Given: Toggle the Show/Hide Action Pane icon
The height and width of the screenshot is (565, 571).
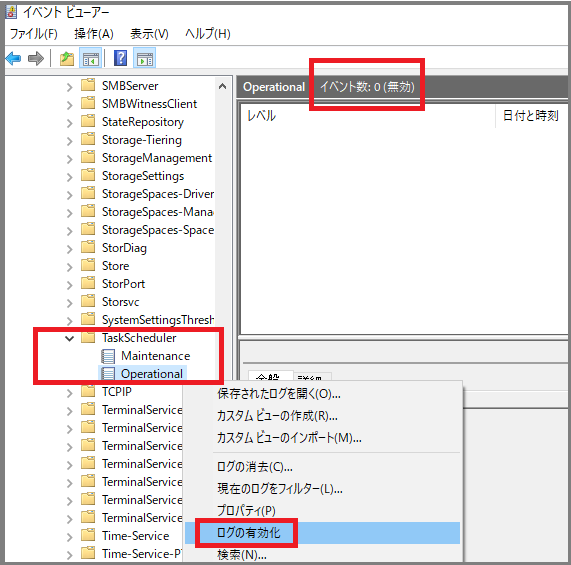Looking at the screenshot, I should (145, 58).
